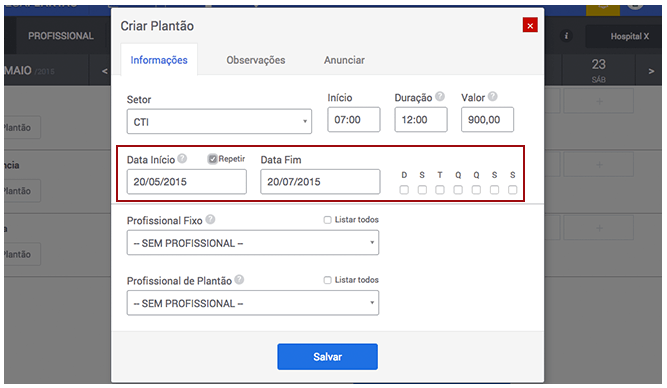Click the Valor field with 900,00
The image size is (667, 388).
(x=487, y=120)
